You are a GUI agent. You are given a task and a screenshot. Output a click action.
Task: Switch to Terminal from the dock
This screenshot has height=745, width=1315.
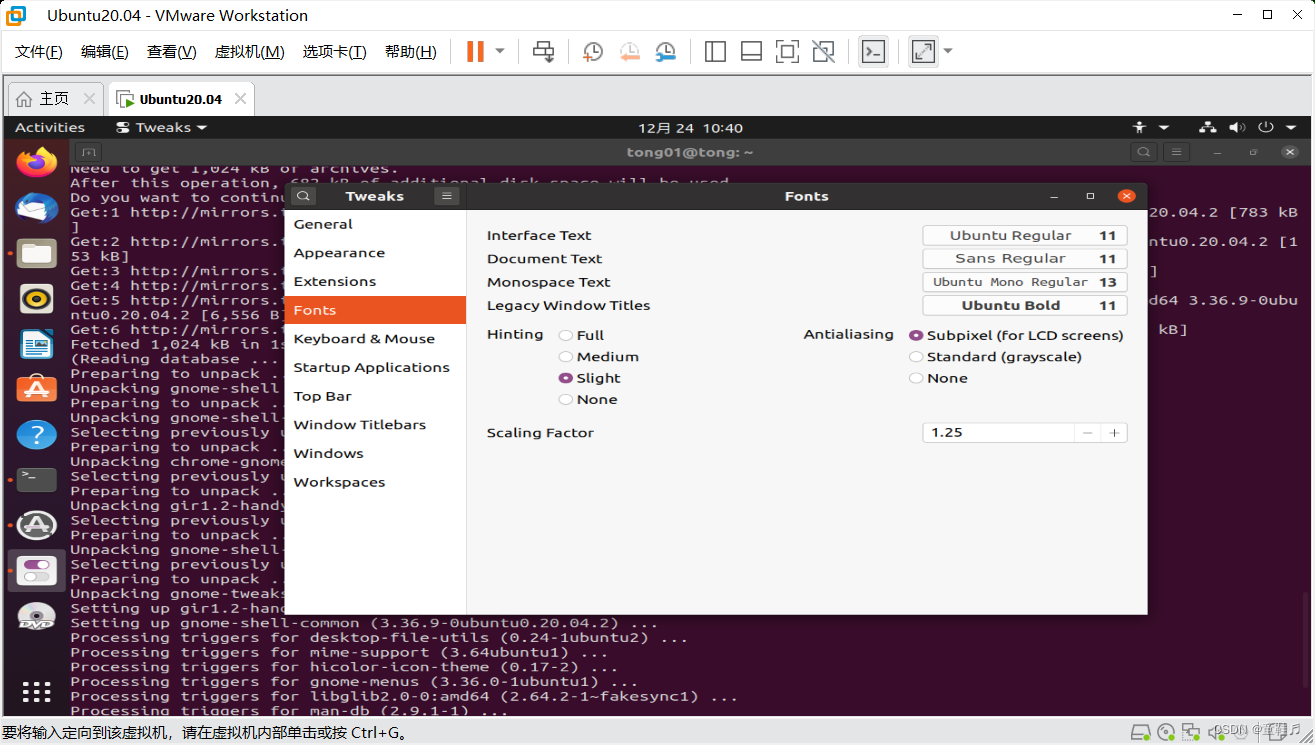click(37, 479)
